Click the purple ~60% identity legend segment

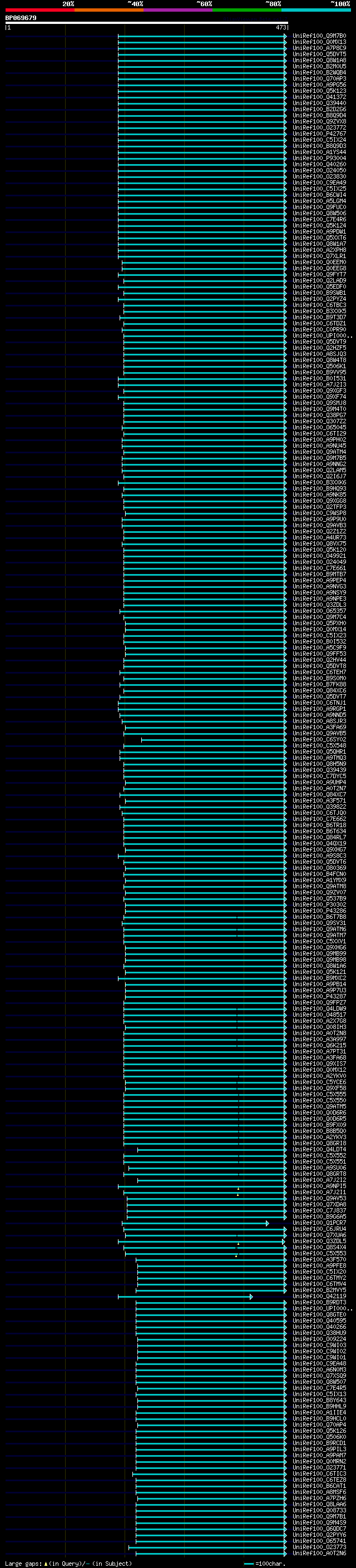(179, 10)
